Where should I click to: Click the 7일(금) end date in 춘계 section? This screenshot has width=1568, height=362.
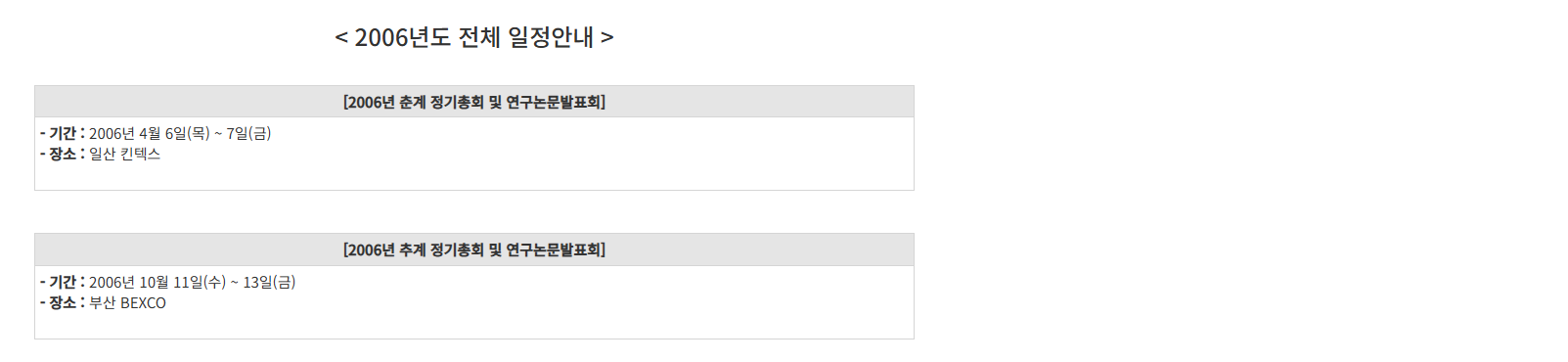tap(248, 133)
